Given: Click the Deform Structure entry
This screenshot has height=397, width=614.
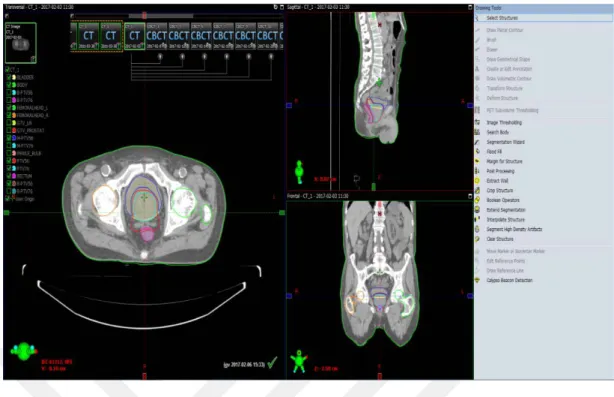Looking at the screenshot, I should coord(502,98).
